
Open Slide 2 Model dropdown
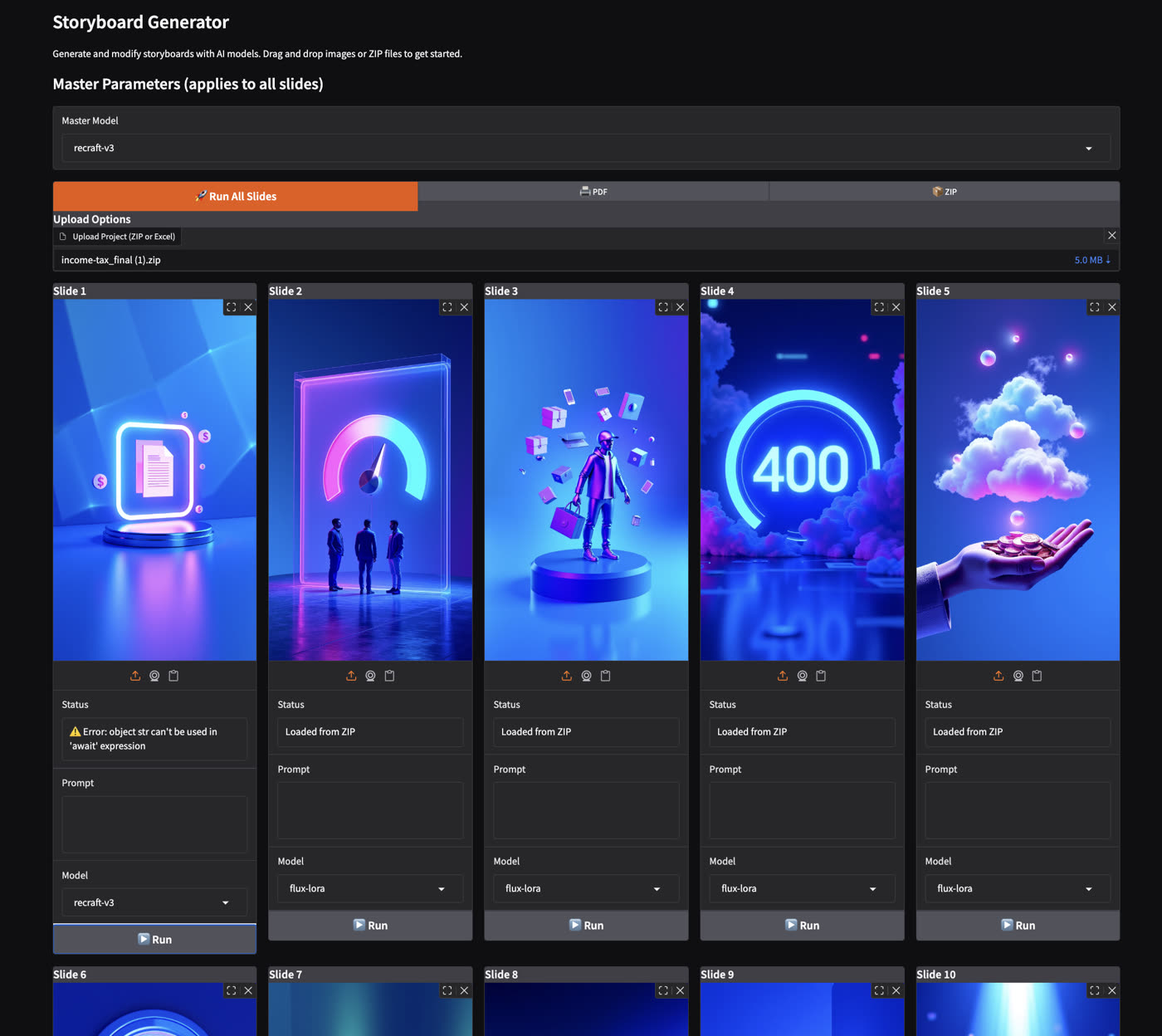pyautogui.click(x=370, y=888)
